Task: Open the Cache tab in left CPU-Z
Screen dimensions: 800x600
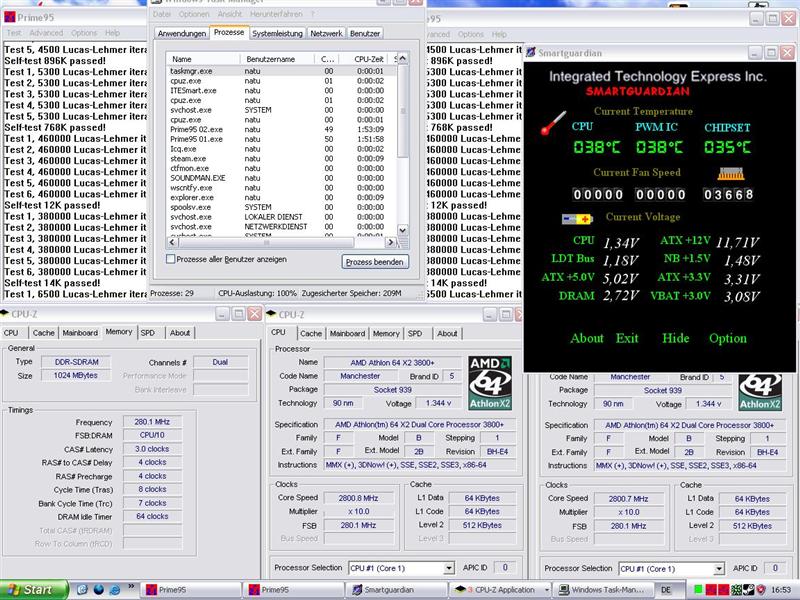Action: [43, 333]
